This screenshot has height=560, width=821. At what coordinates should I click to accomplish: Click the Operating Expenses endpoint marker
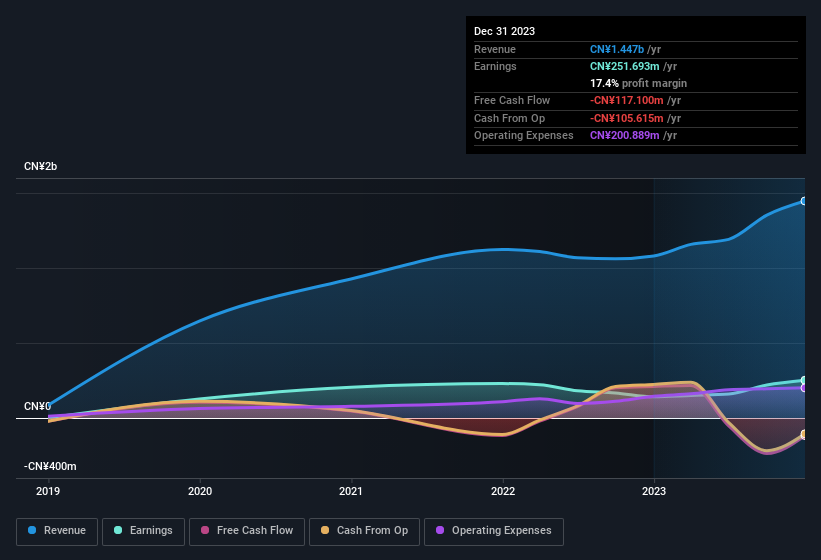[804, 388]
